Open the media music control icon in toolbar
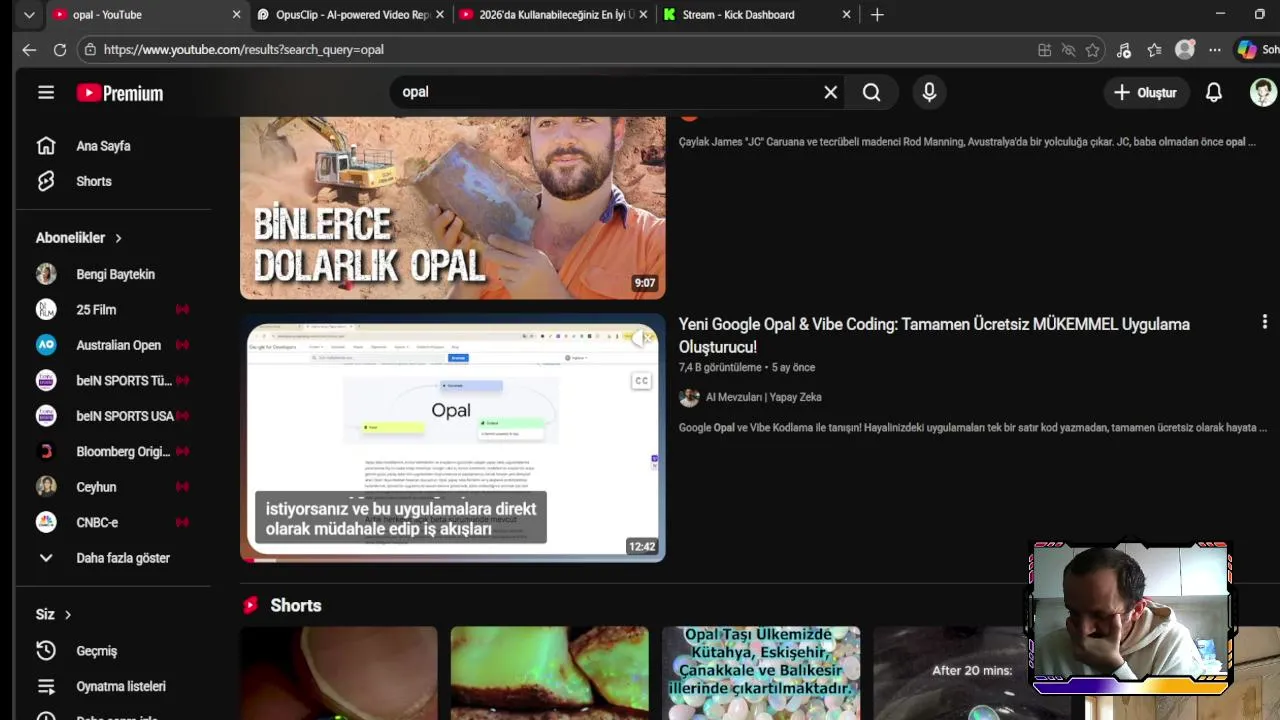 click(x=1123, y=50)
